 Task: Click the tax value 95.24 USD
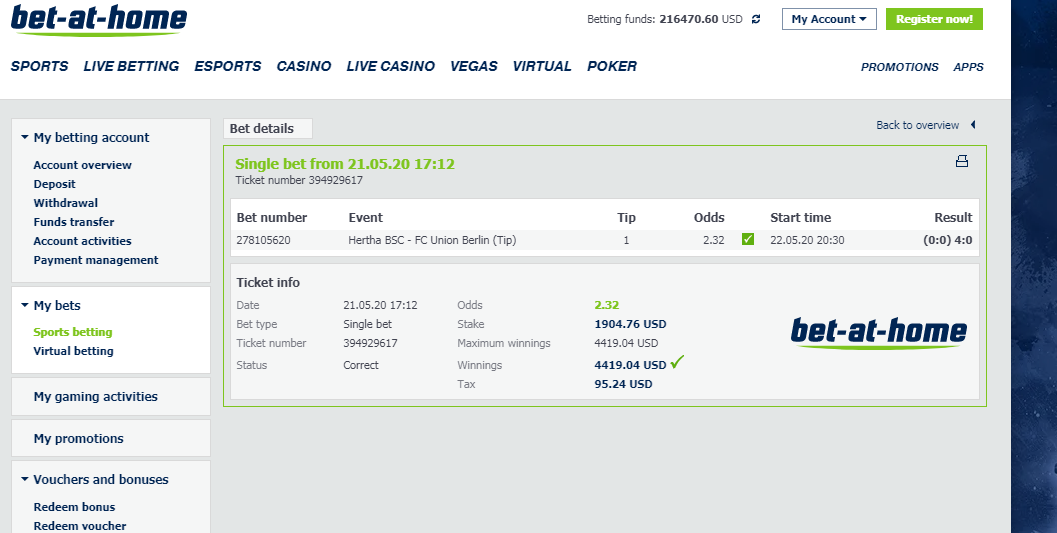(x=623, y=384)
